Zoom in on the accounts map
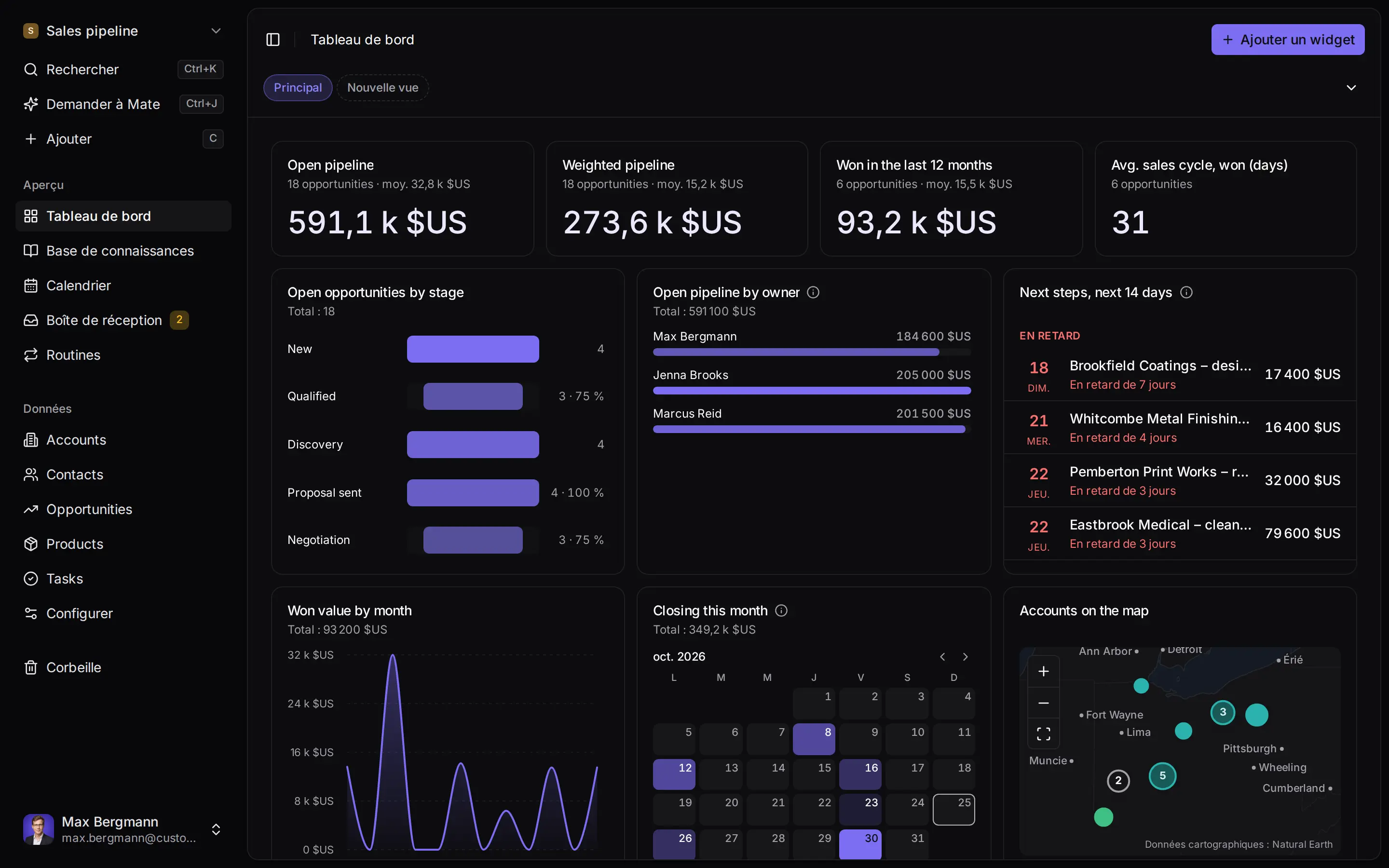 (x=1043, y=671)
